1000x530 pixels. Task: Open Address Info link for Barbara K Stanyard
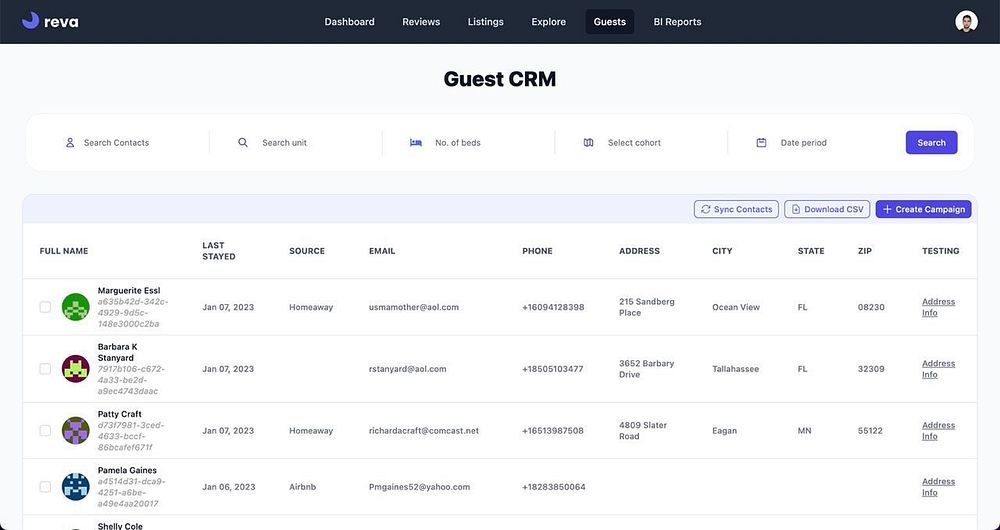point(938,369)
